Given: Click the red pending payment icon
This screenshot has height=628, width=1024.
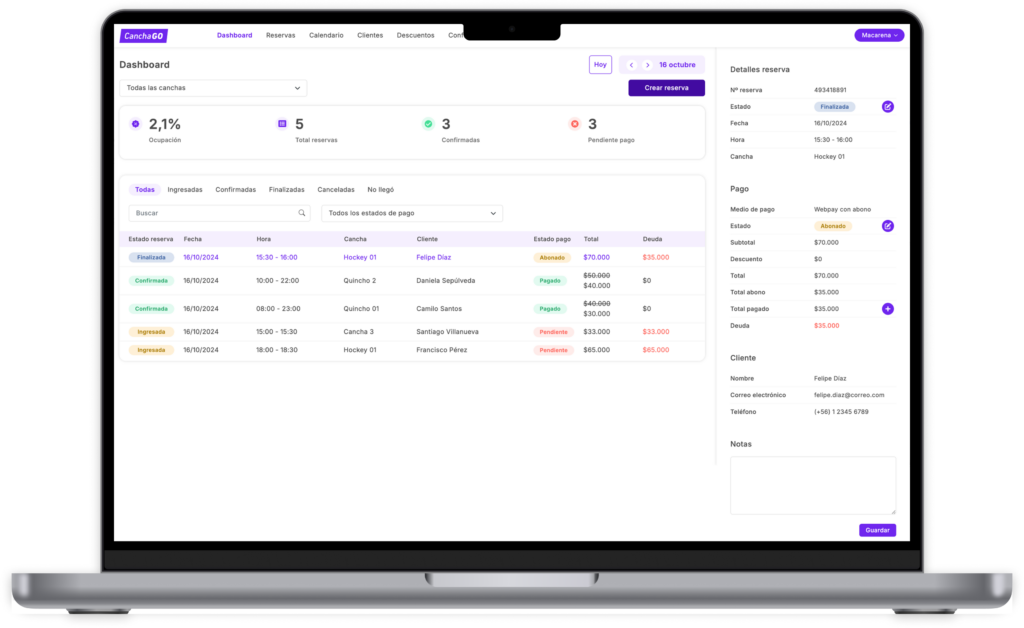Looking at the screenshot, I should click(574, 124).
